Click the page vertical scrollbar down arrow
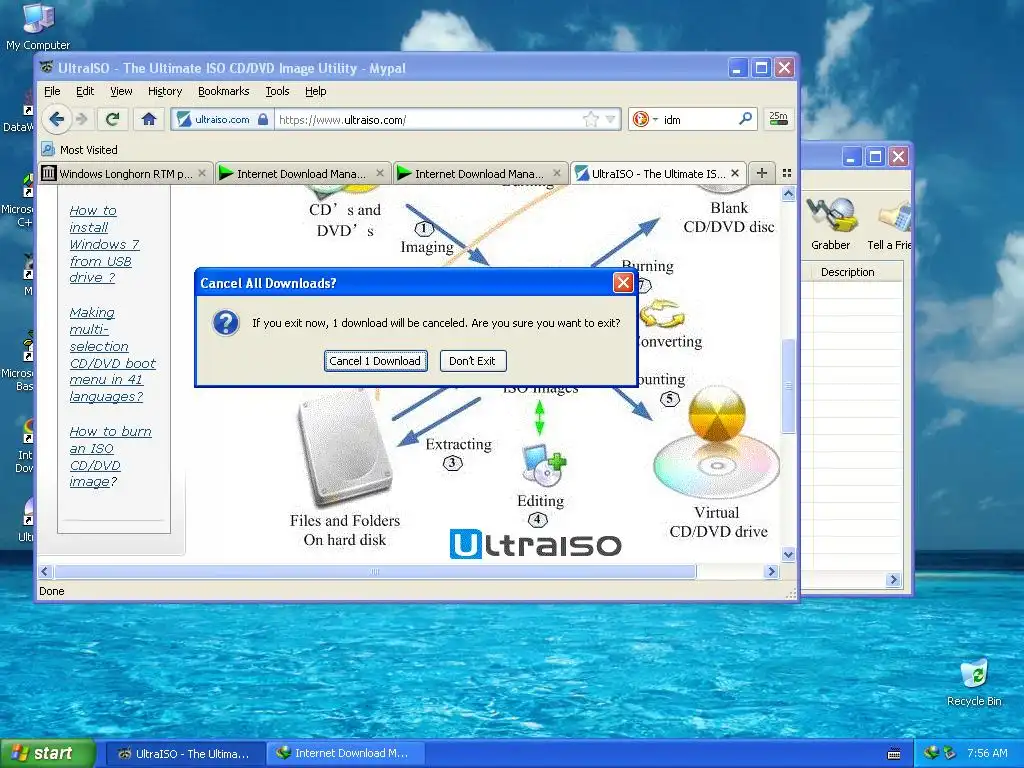Viewport: 1024px width, 768px height. (788, 554)
